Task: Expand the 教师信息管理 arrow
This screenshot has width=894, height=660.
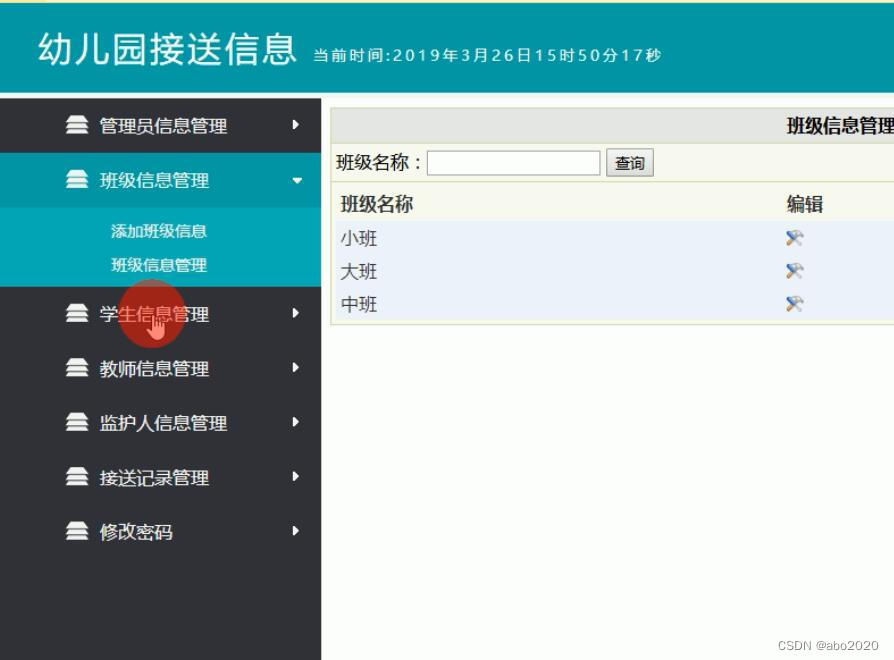Action: [x=295, y=368]
